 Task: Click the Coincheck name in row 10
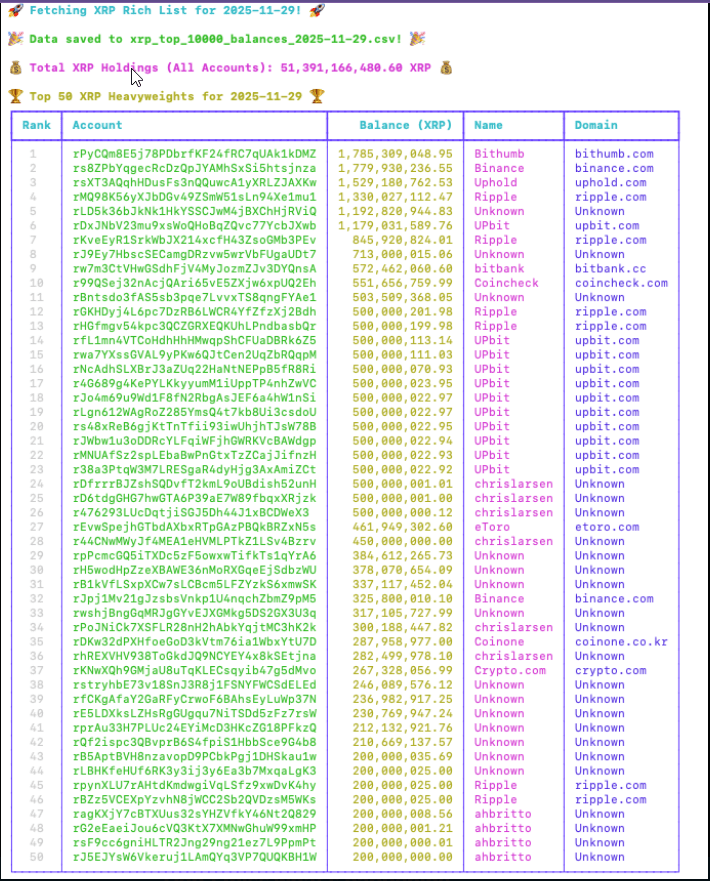tap(506, 283)
